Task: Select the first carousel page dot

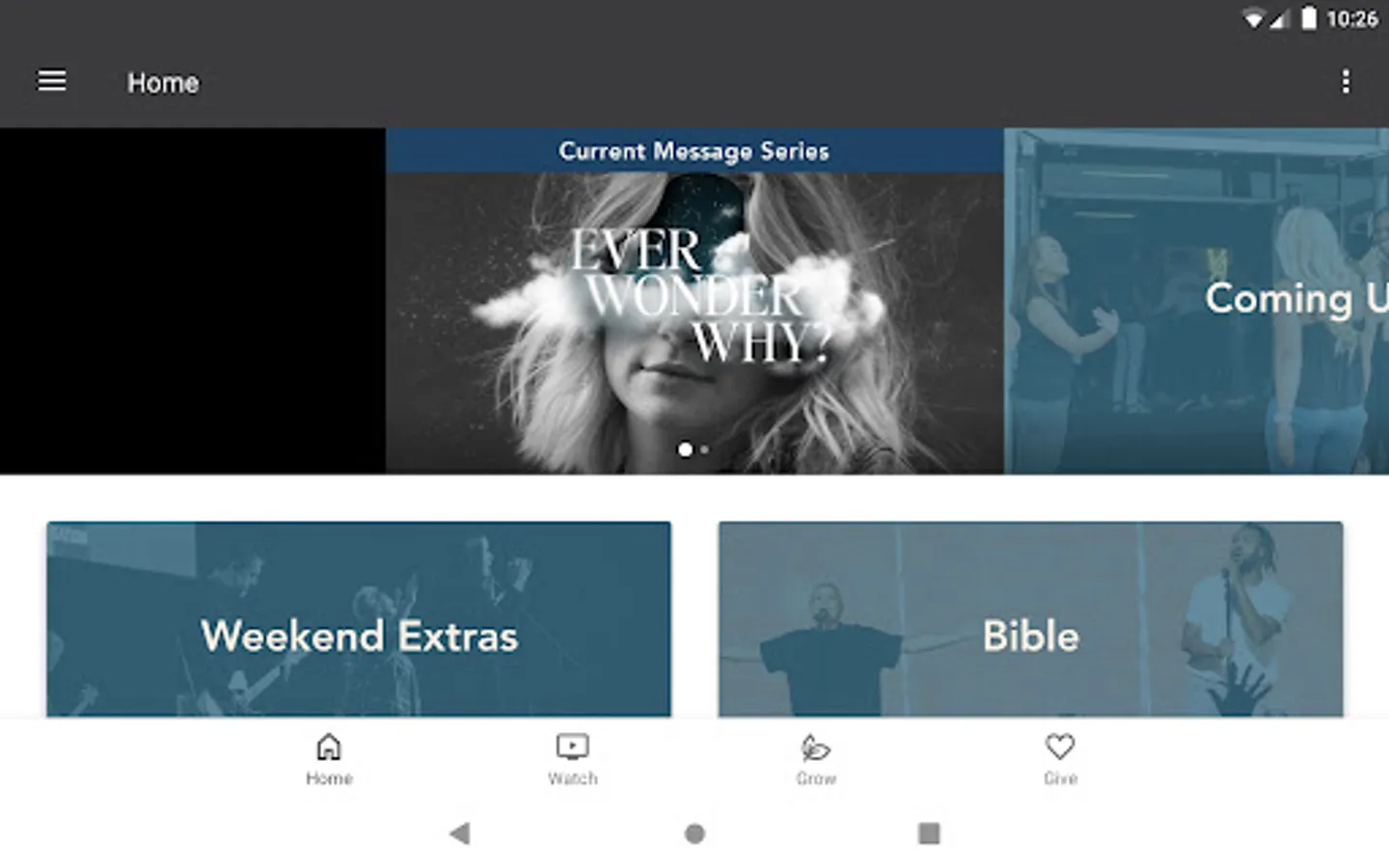Action: (x=685, y=449)
